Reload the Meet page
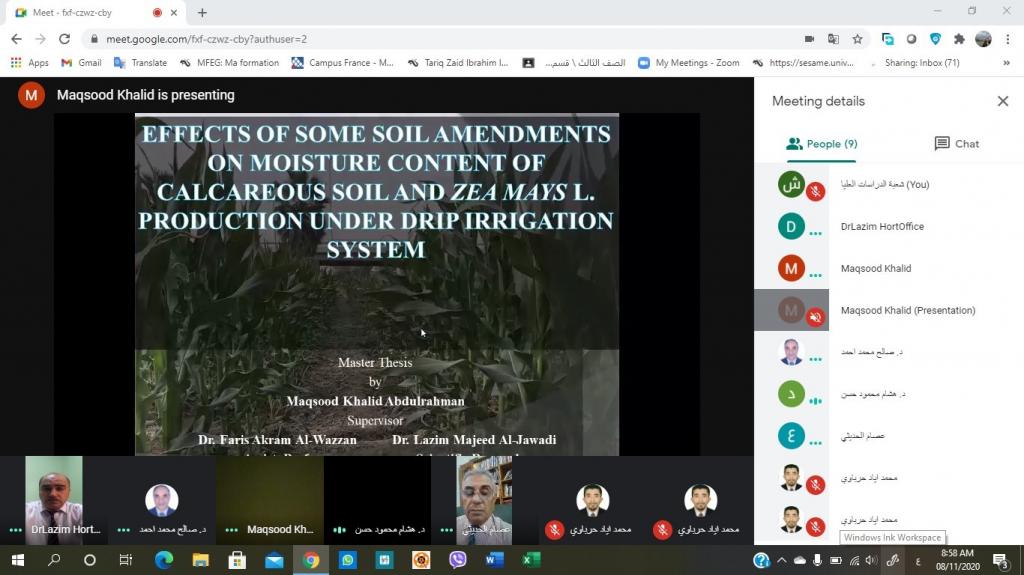The width and height of the screenshot is (1024, 575). click(65, 39)
